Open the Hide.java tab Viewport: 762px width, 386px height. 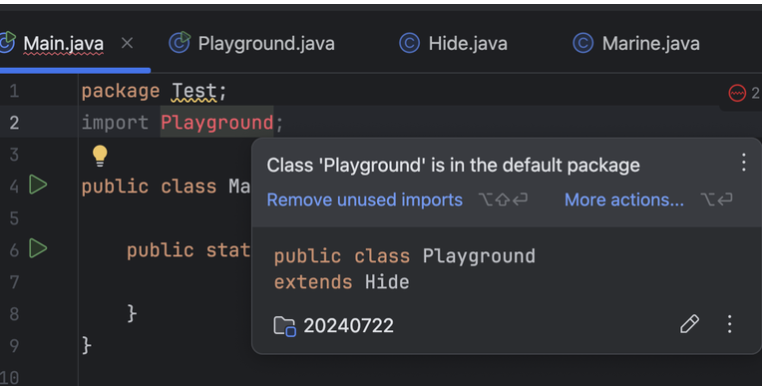pyautogui.click(x=468, y=44)
